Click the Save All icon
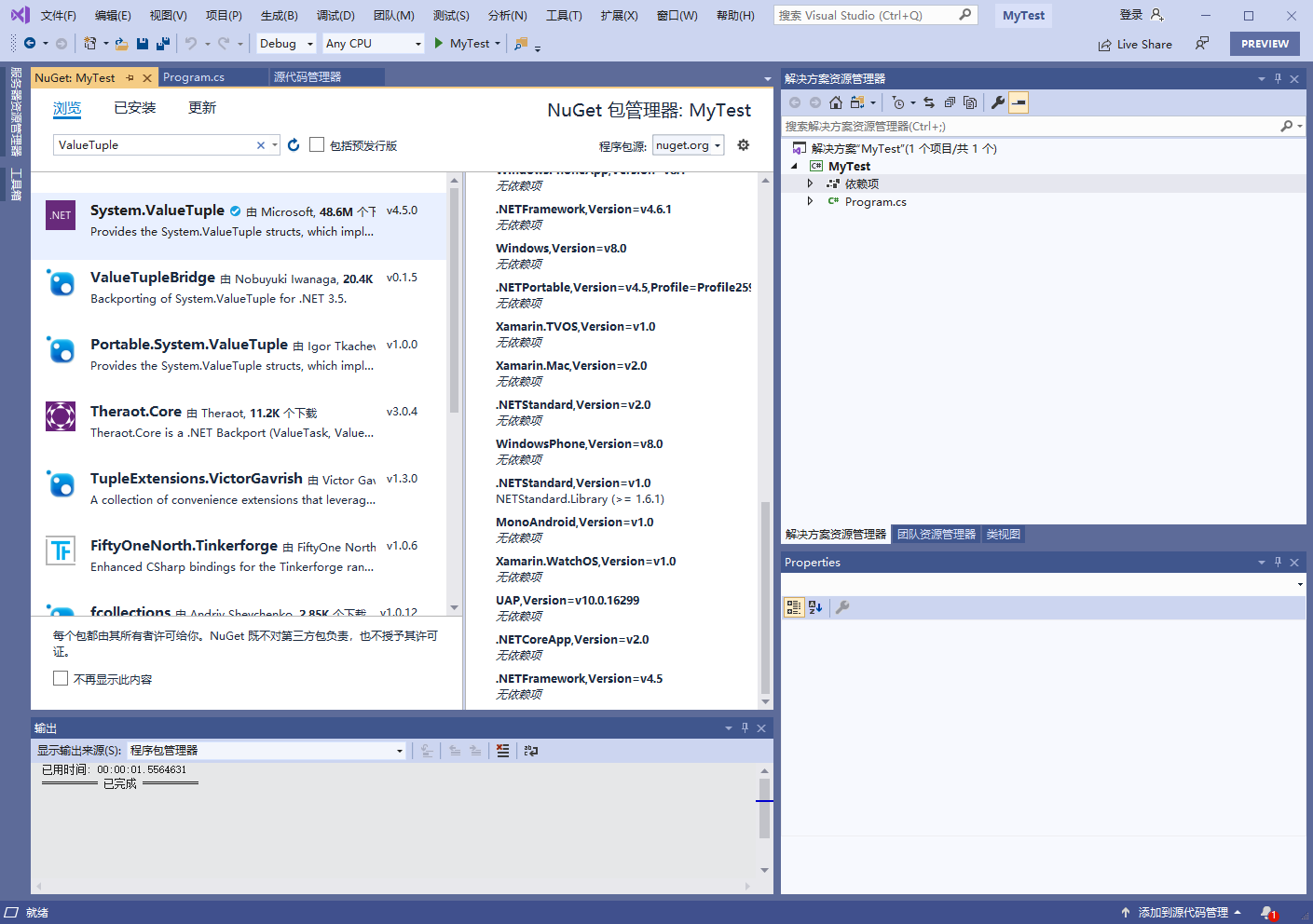 click(x=163, y=44)
